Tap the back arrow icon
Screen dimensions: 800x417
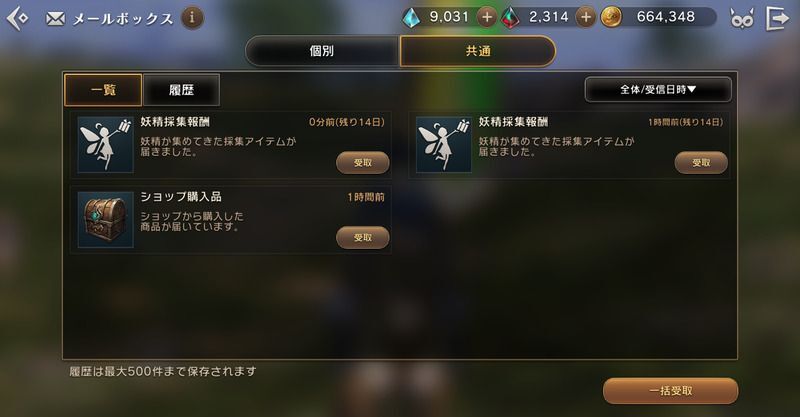[x=17, y=18]
